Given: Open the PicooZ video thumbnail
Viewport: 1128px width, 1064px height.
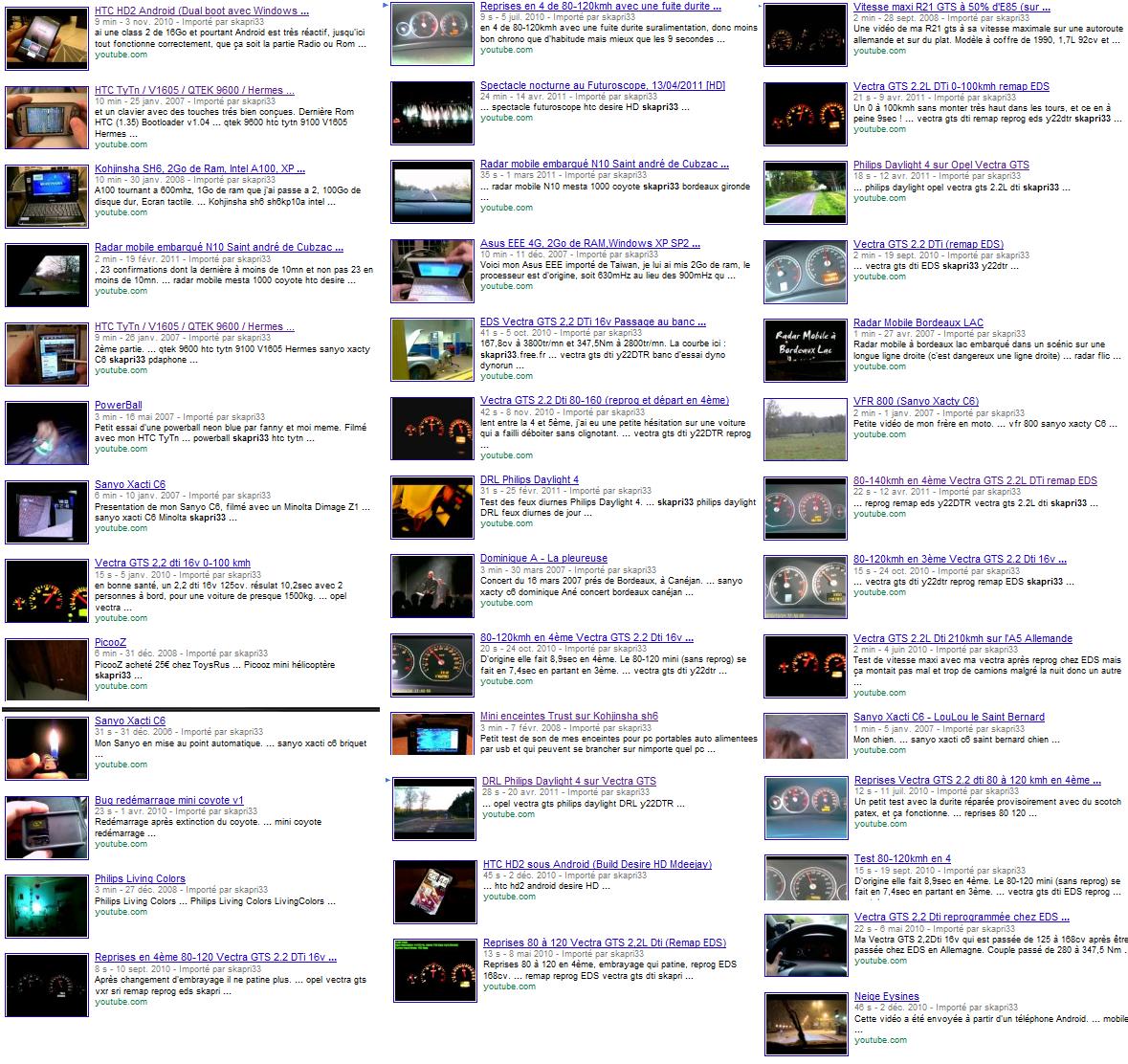Looking at the screenshot, I should pyautogui.click(x=47, y=670).
